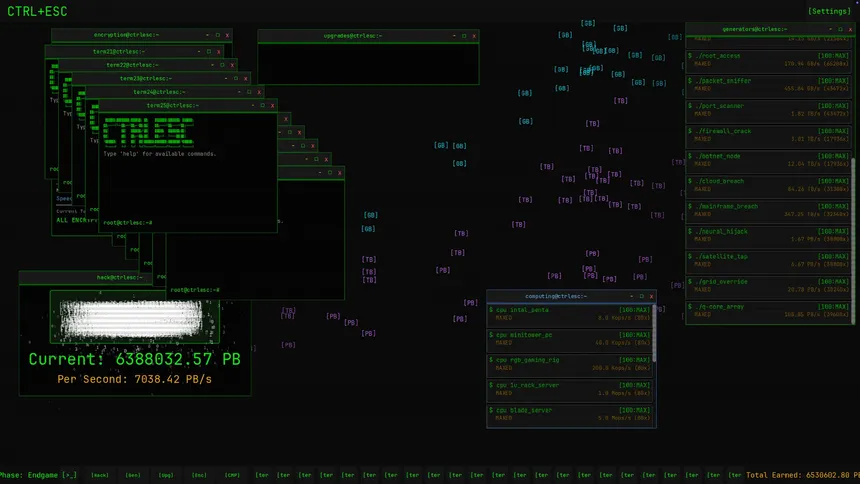Open the Settings menu
Viewport: 860px width, 484px height.
pyautogui.click(x=829, y=11)
